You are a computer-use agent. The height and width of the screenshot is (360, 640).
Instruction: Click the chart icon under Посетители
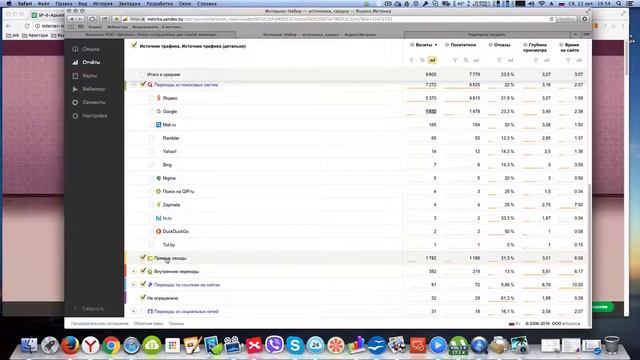click(476, 60)
